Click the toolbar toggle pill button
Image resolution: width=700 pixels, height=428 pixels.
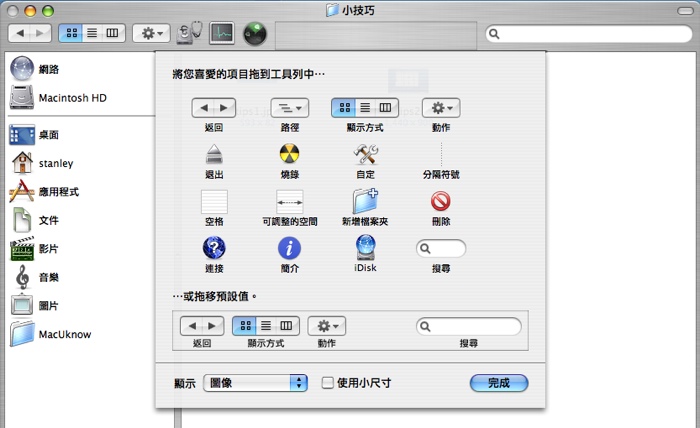click(685, 11)
